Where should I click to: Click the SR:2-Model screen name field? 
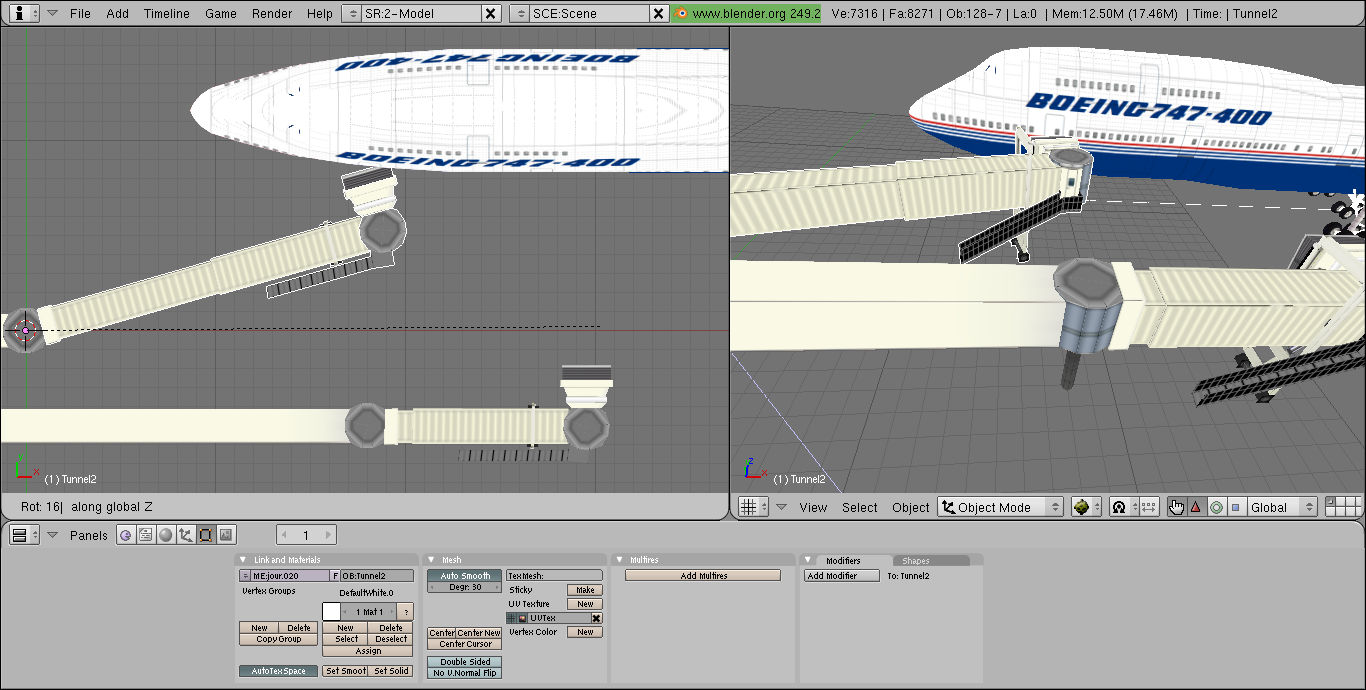tap(421, 13)
